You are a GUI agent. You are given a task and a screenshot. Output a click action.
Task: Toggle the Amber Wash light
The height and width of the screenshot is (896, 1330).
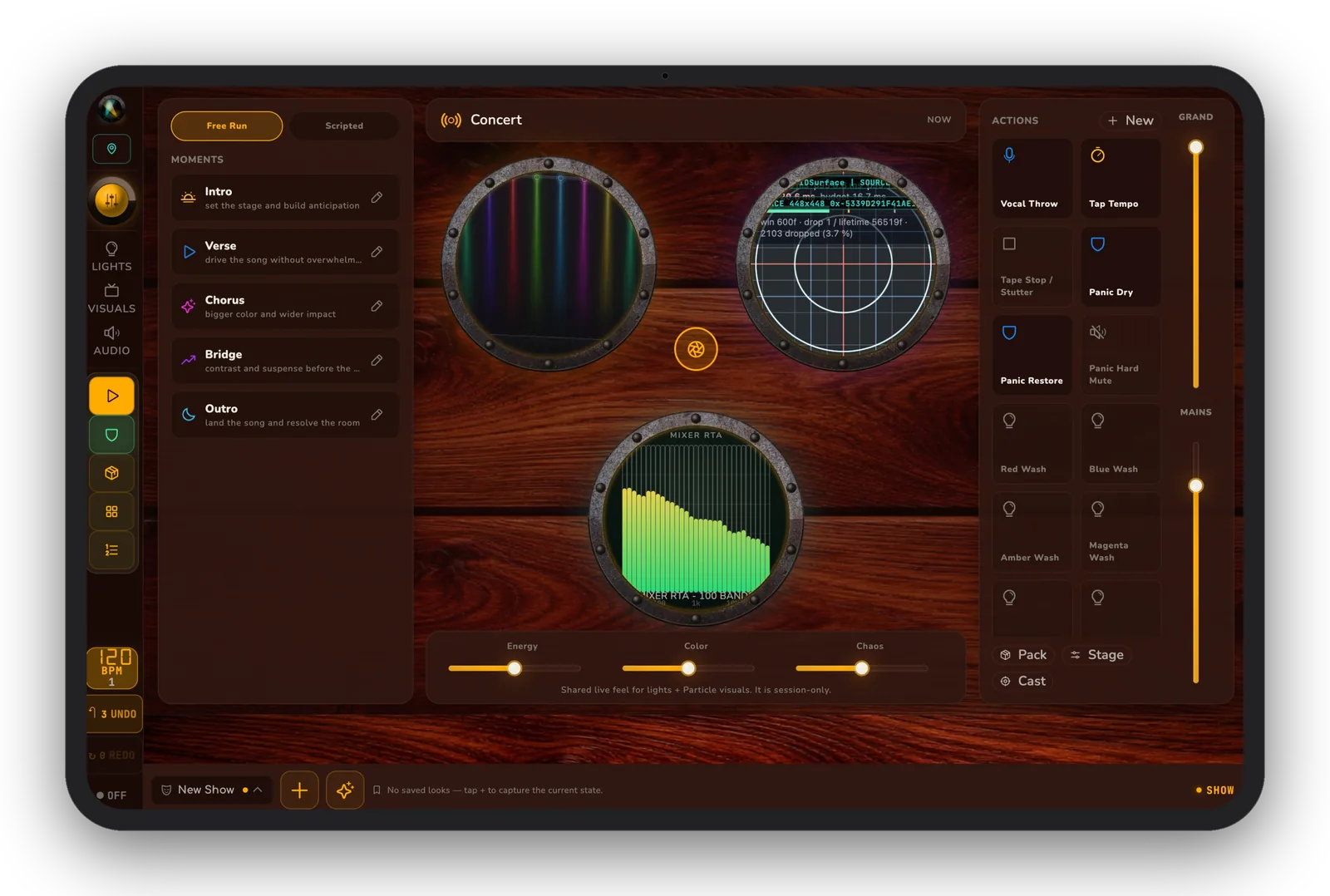point(1032,532)
